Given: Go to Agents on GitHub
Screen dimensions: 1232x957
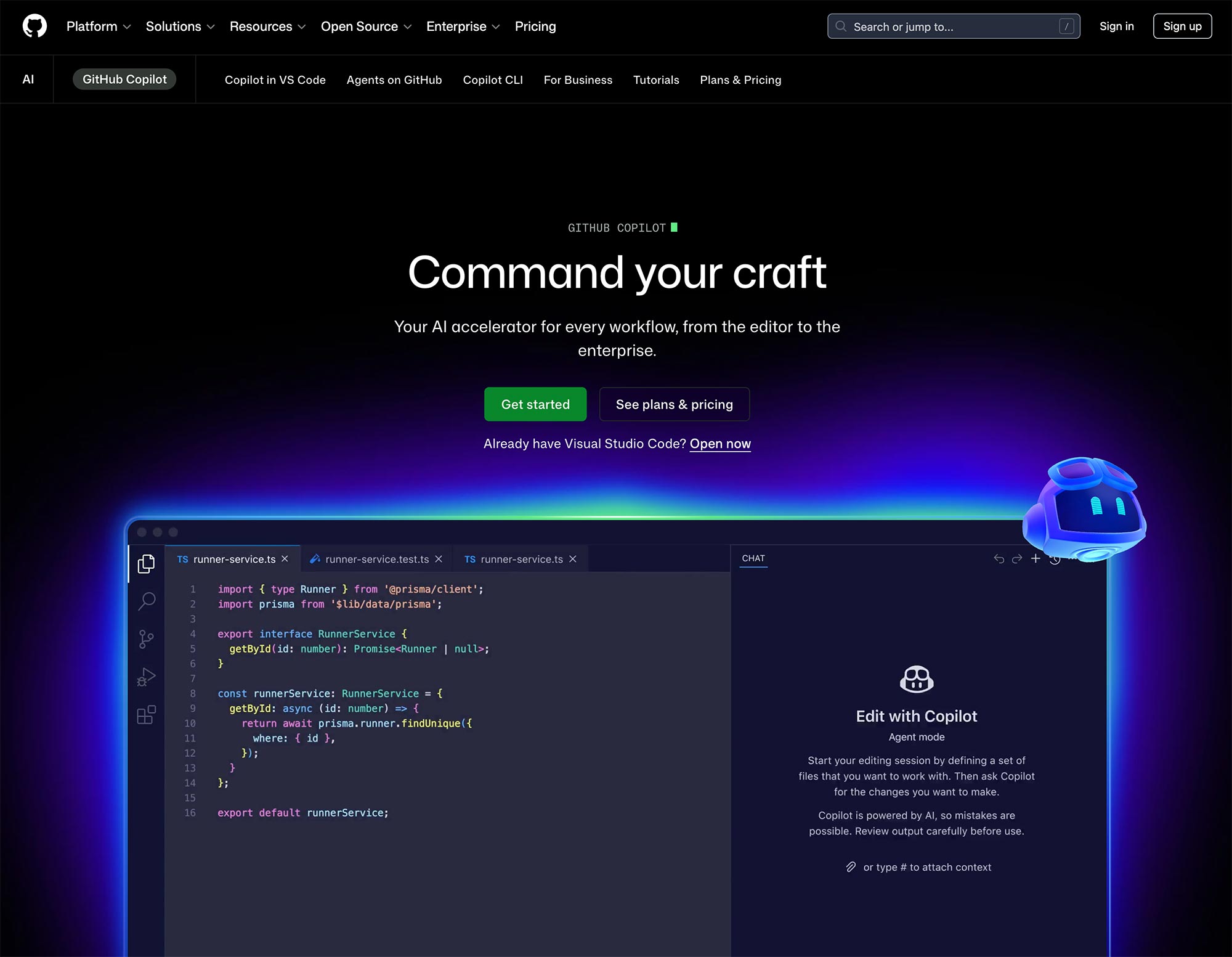Looking at the screenshot, I should (x=394, y=80).
